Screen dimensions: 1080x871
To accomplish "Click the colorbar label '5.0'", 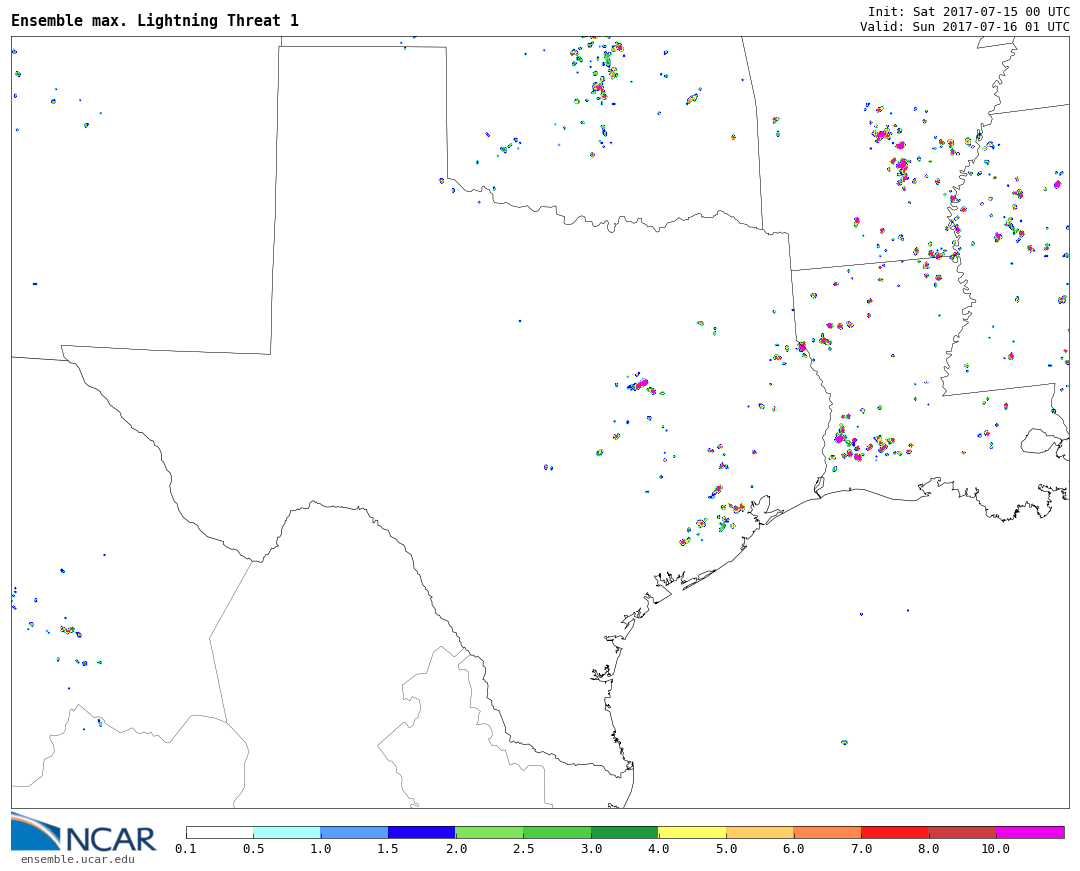I will pos(726,849).
